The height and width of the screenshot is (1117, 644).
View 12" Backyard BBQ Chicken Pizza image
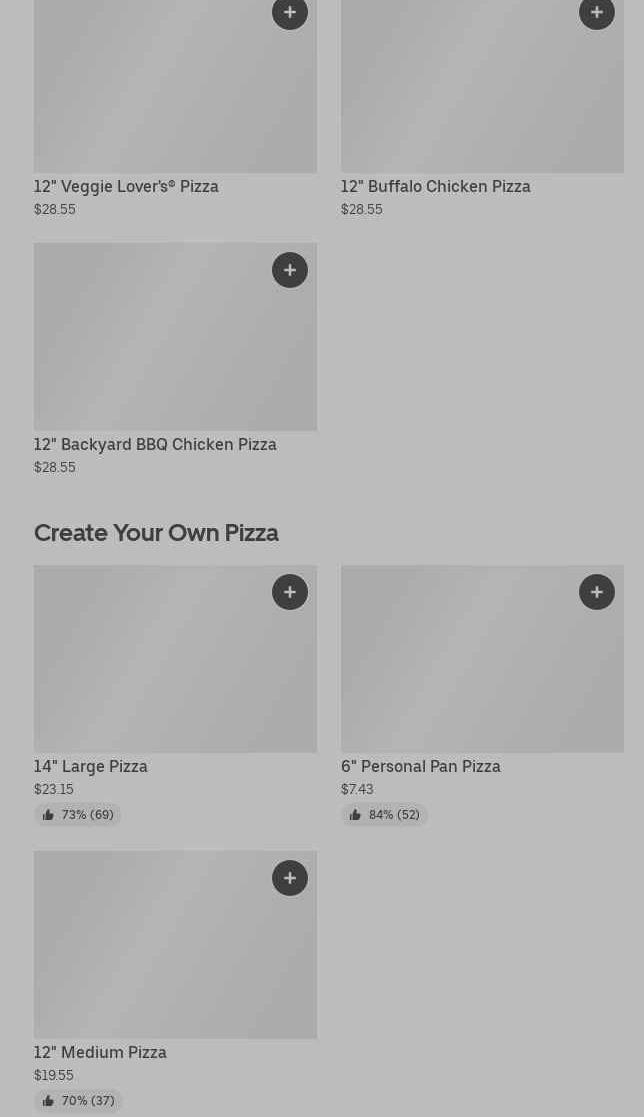pos(150,345)
